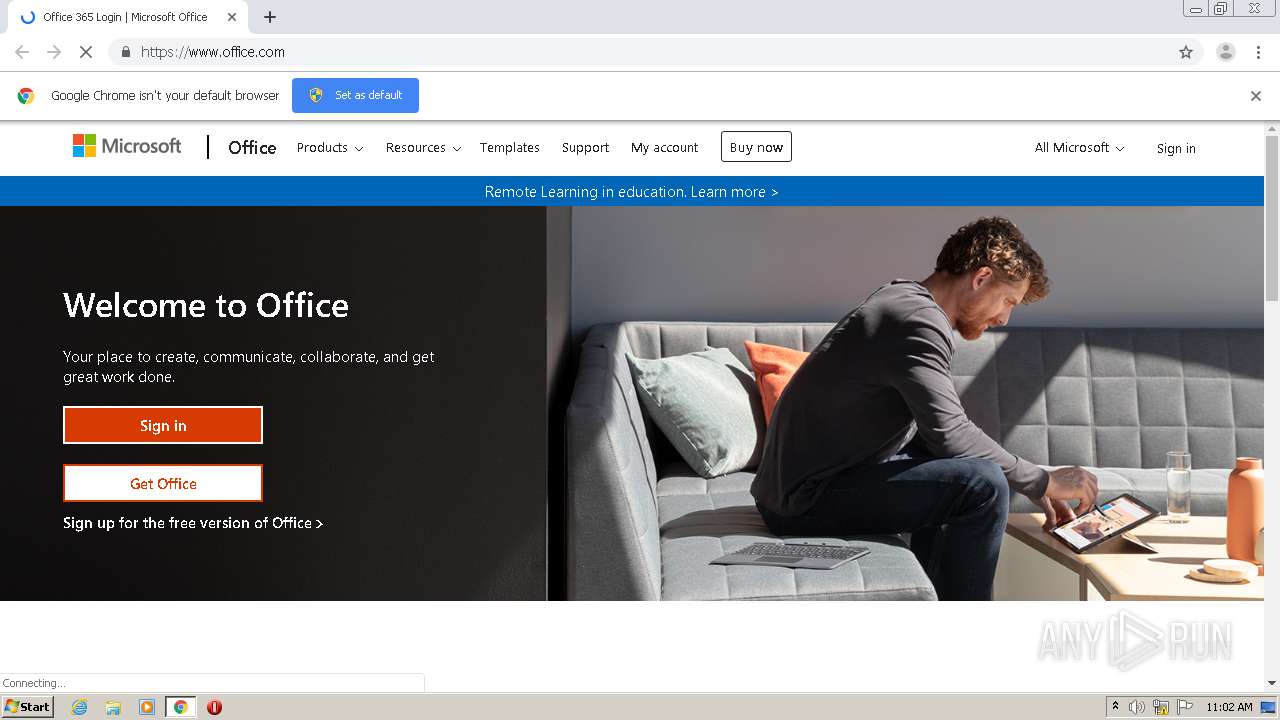
Task: Open Remote Learning in education banner link
Action: point(631,192)
